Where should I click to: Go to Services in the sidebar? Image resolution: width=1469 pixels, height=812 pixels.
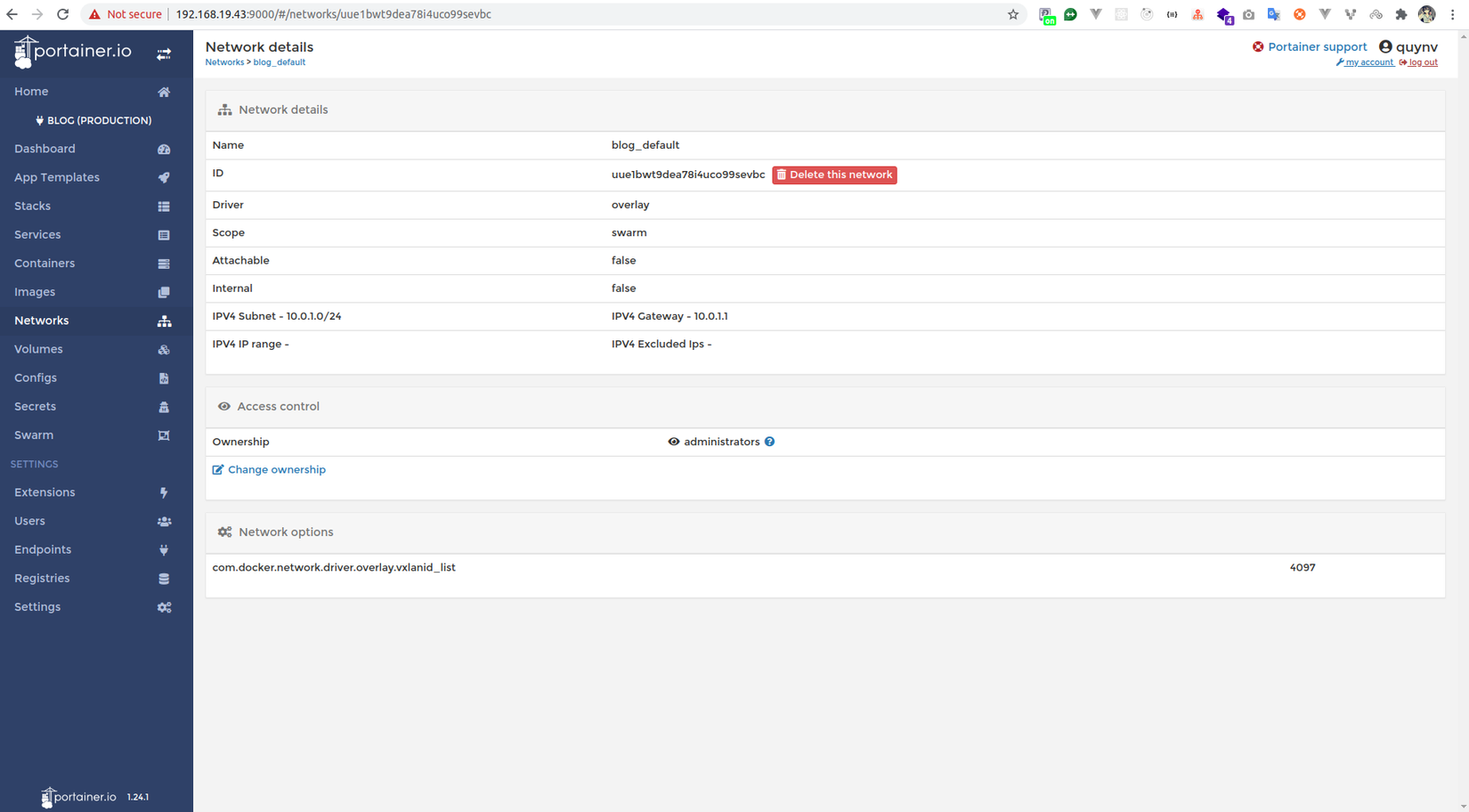[x=37, y=235]
